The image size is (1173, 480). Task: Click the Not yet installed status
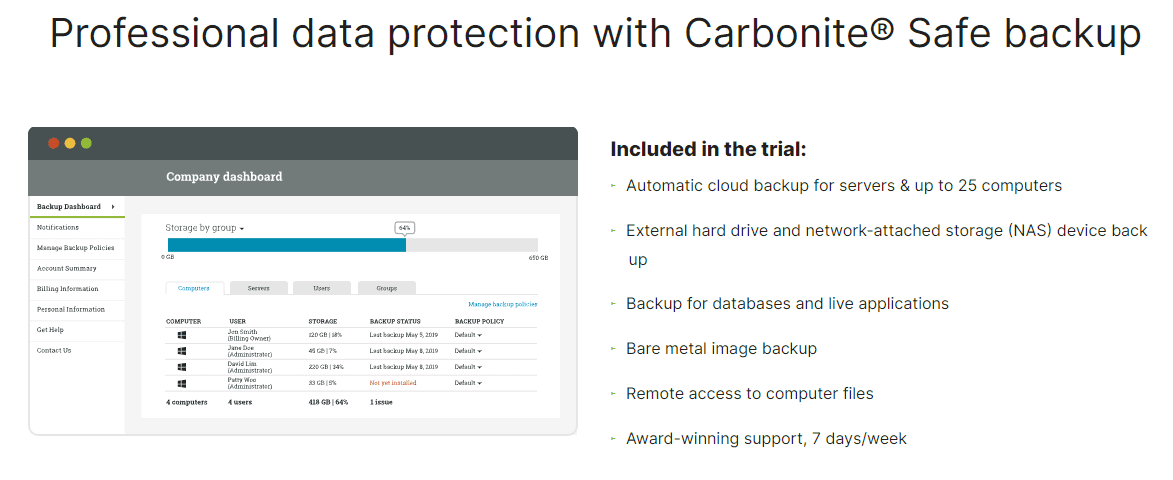click(393, 383)
